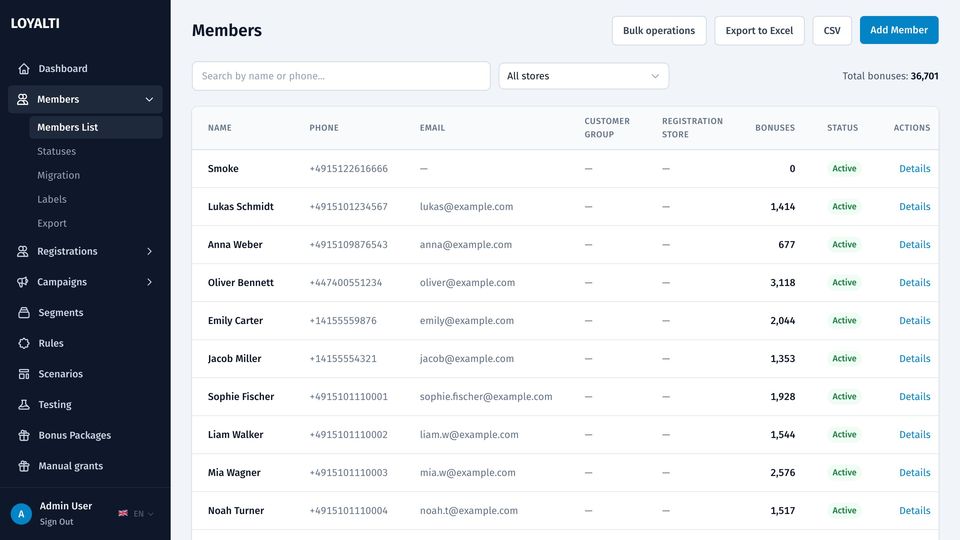960x540 pixels.
Task: Click the Admin User name
Action: (x=66, y=506)
